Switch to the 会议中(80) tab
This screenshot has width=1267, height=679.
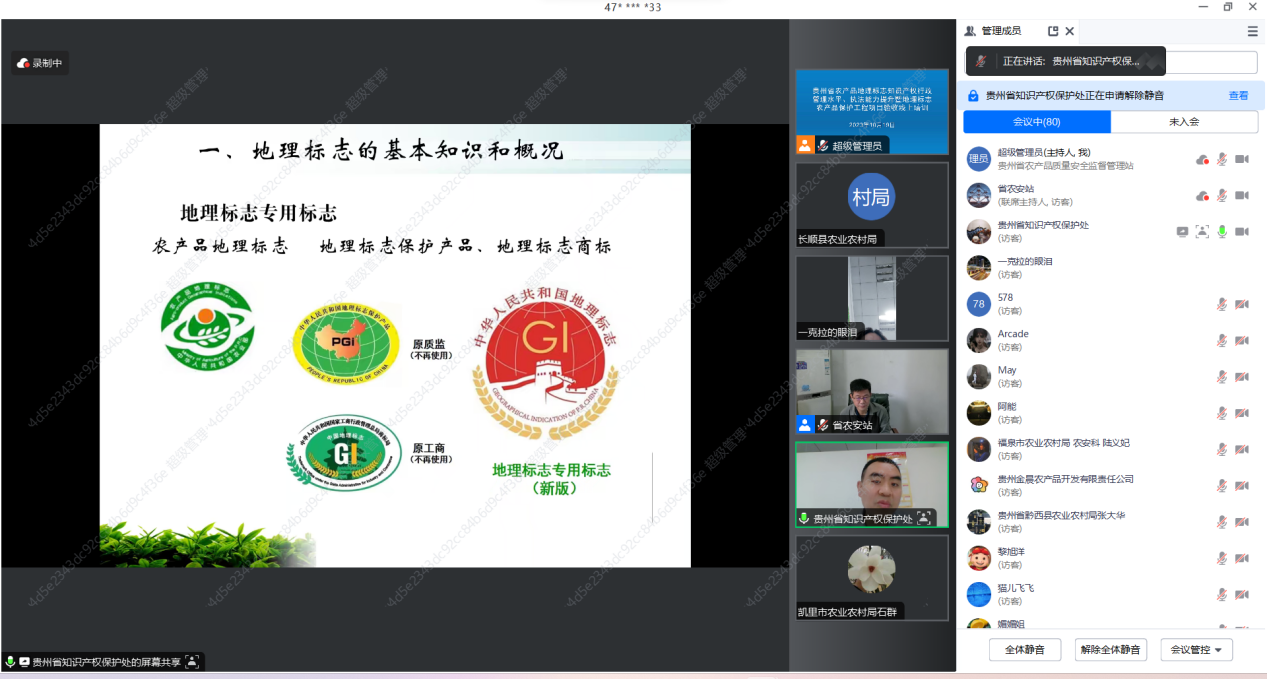(1037, 122)
